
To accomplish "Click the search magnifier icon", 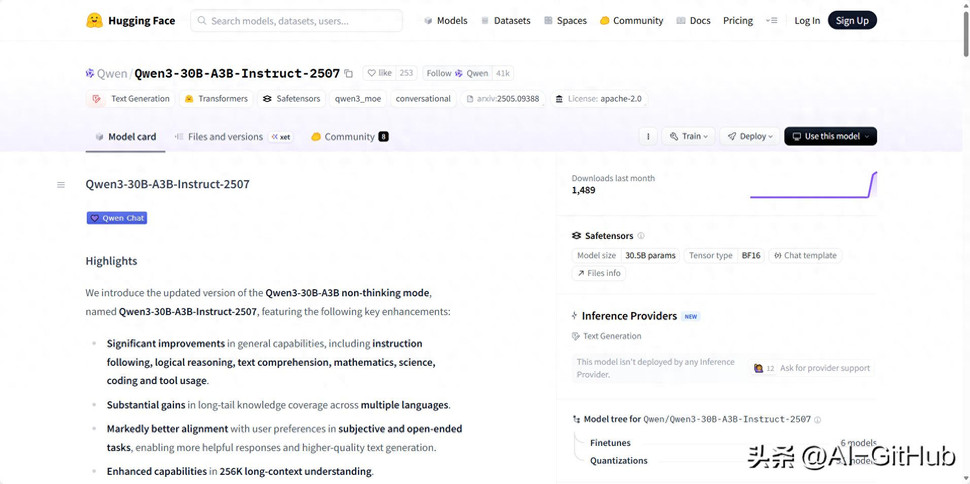I will tap(202, 20).
